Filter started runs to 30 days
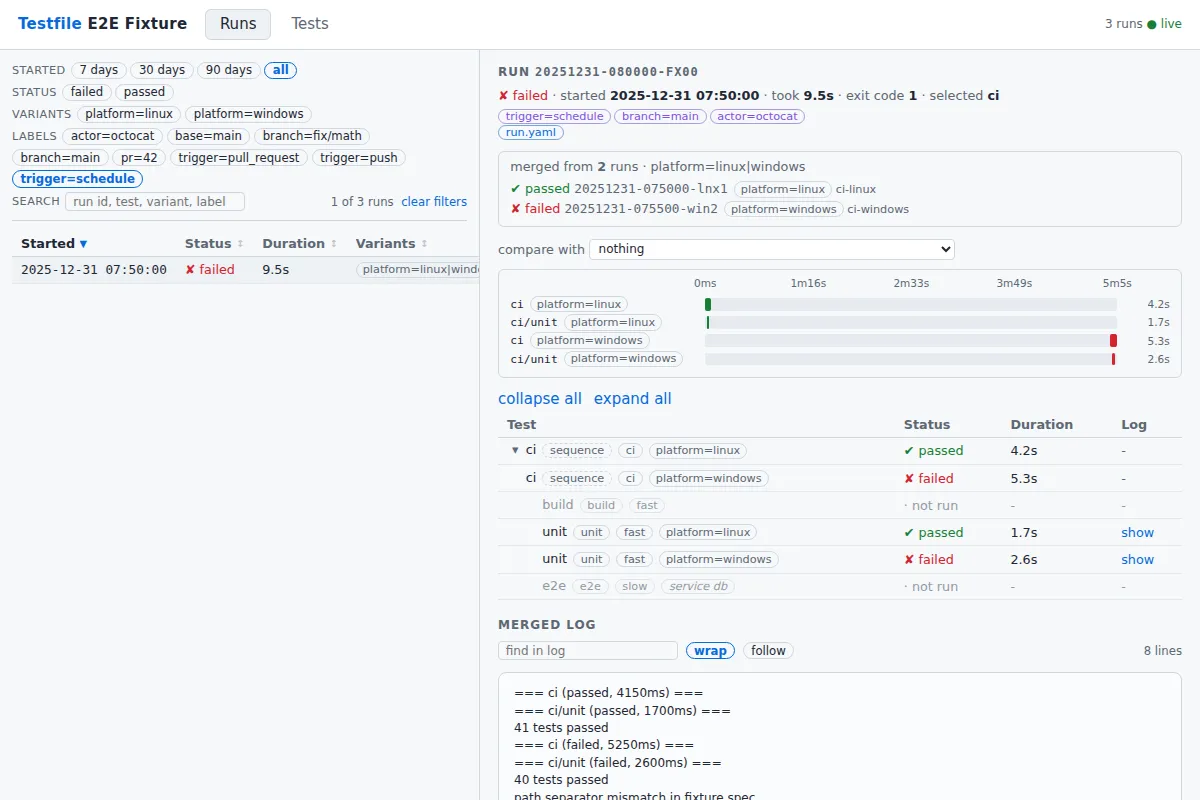Screen dimensions: 1200x800 (x=162, y=70)
